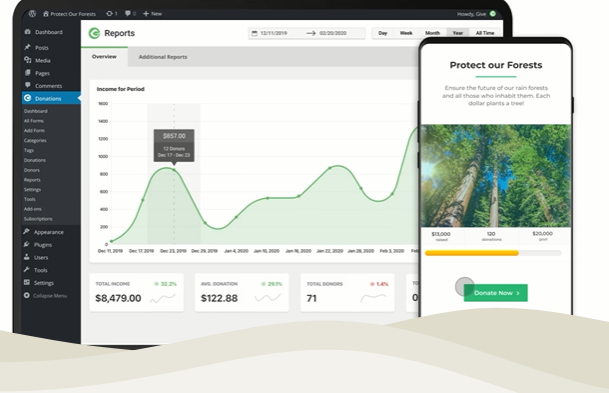Open Add-ons submenu item
609x393 pixels.
coord(33,209)
